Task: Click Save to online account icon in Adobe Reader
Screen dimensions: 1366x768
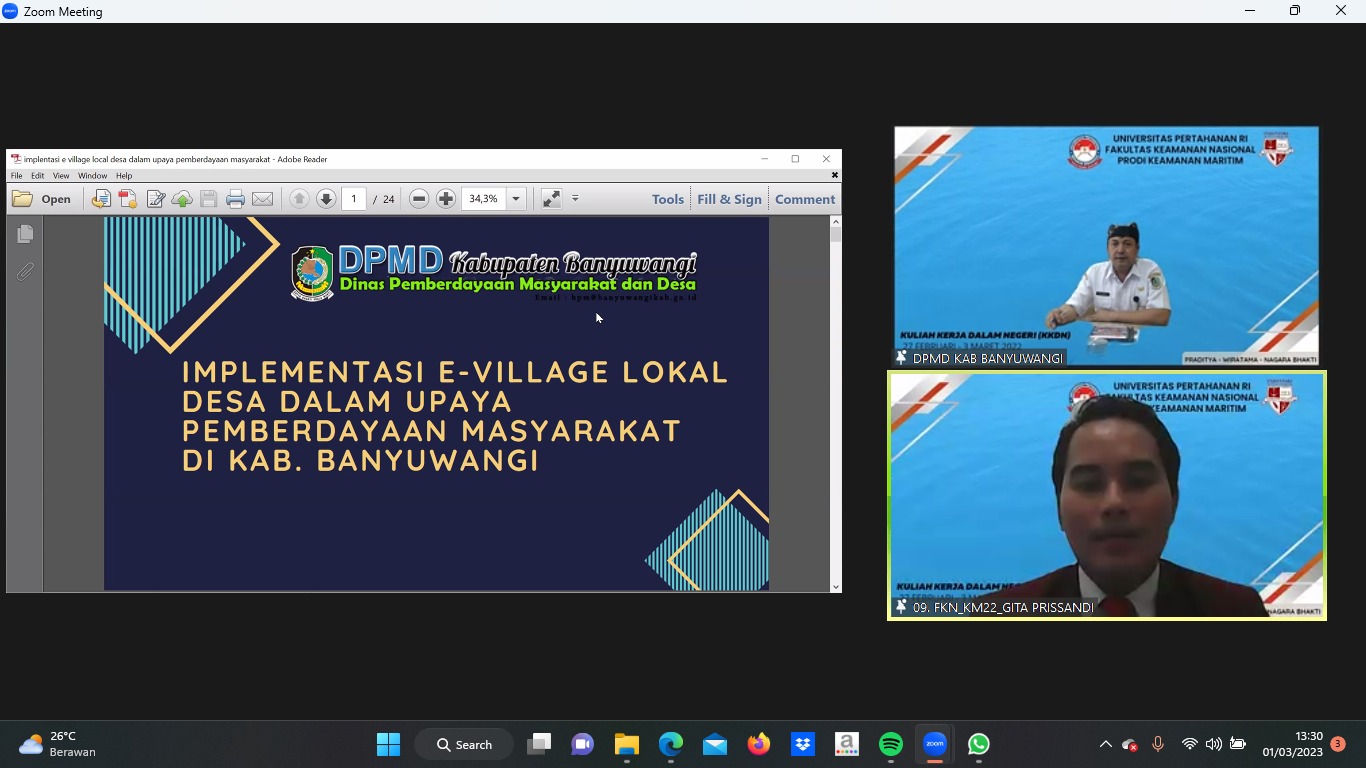Action: [x=101, y=199]
